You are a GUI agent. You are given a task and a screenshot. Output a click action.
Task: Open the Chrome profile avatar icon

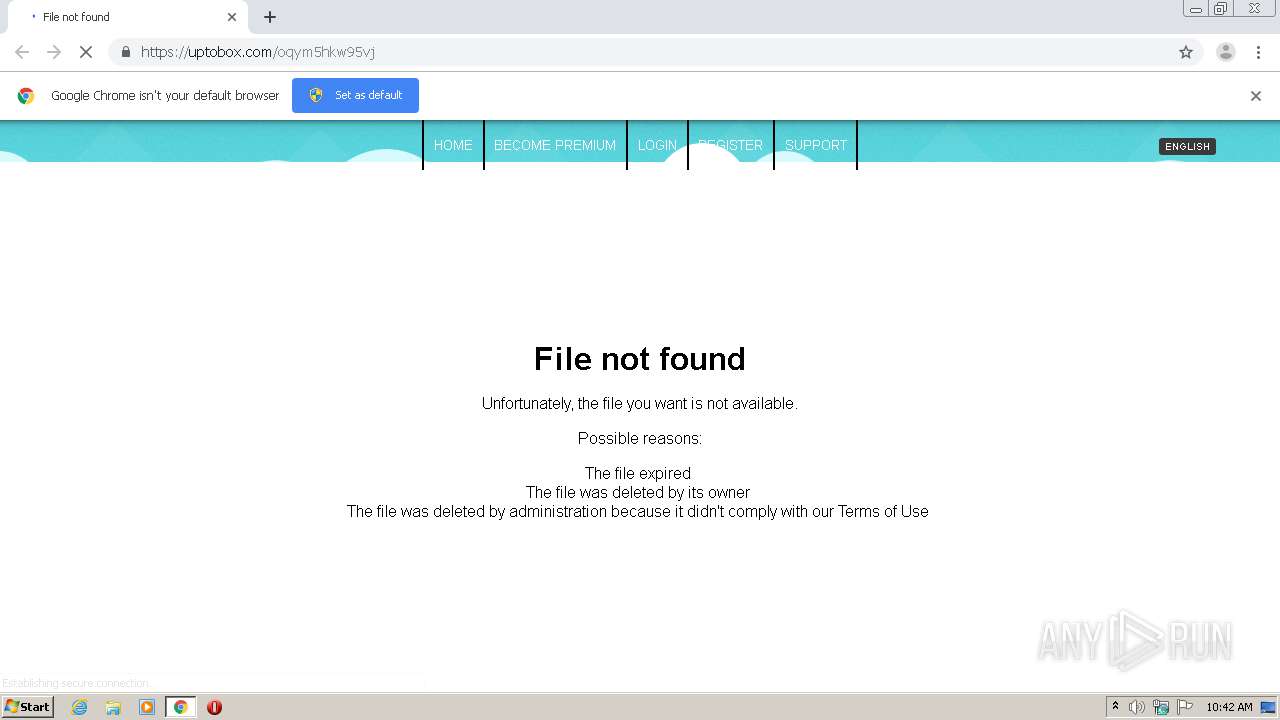[1226, 52]
